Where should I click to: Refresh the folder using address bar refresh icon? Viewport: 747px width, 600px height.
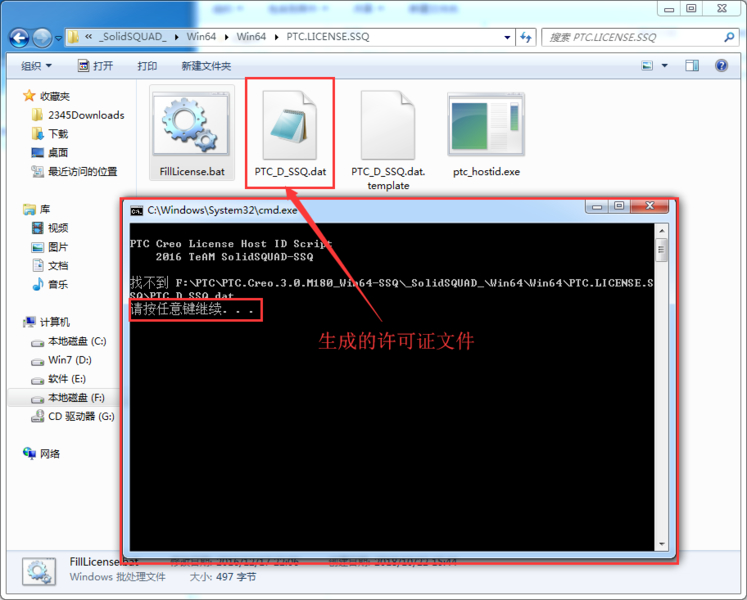tap(526, 37)
